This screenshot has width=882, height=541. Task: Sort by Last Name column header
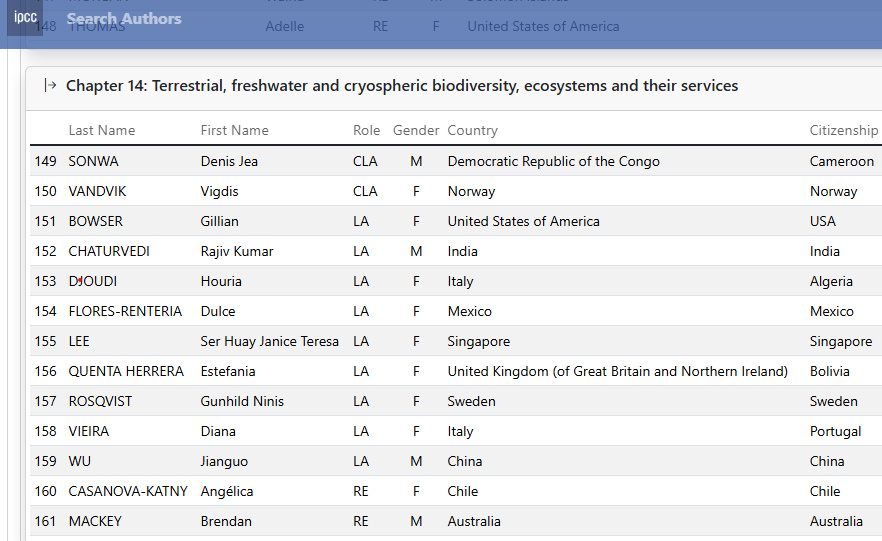click(102, 130)
